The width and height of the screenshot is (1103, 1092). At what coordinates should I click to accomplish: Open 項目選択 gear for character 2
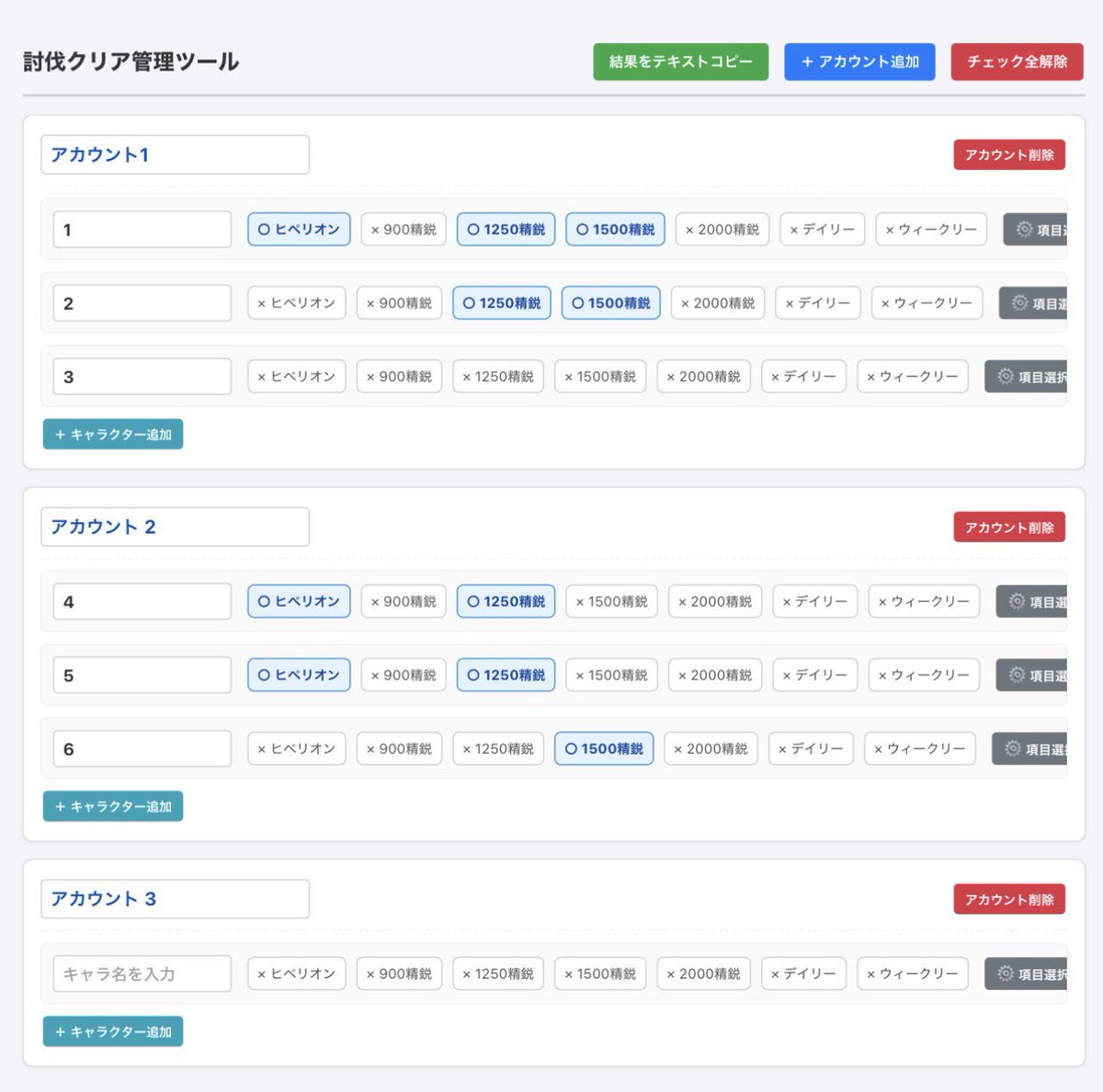[1033, 302]
